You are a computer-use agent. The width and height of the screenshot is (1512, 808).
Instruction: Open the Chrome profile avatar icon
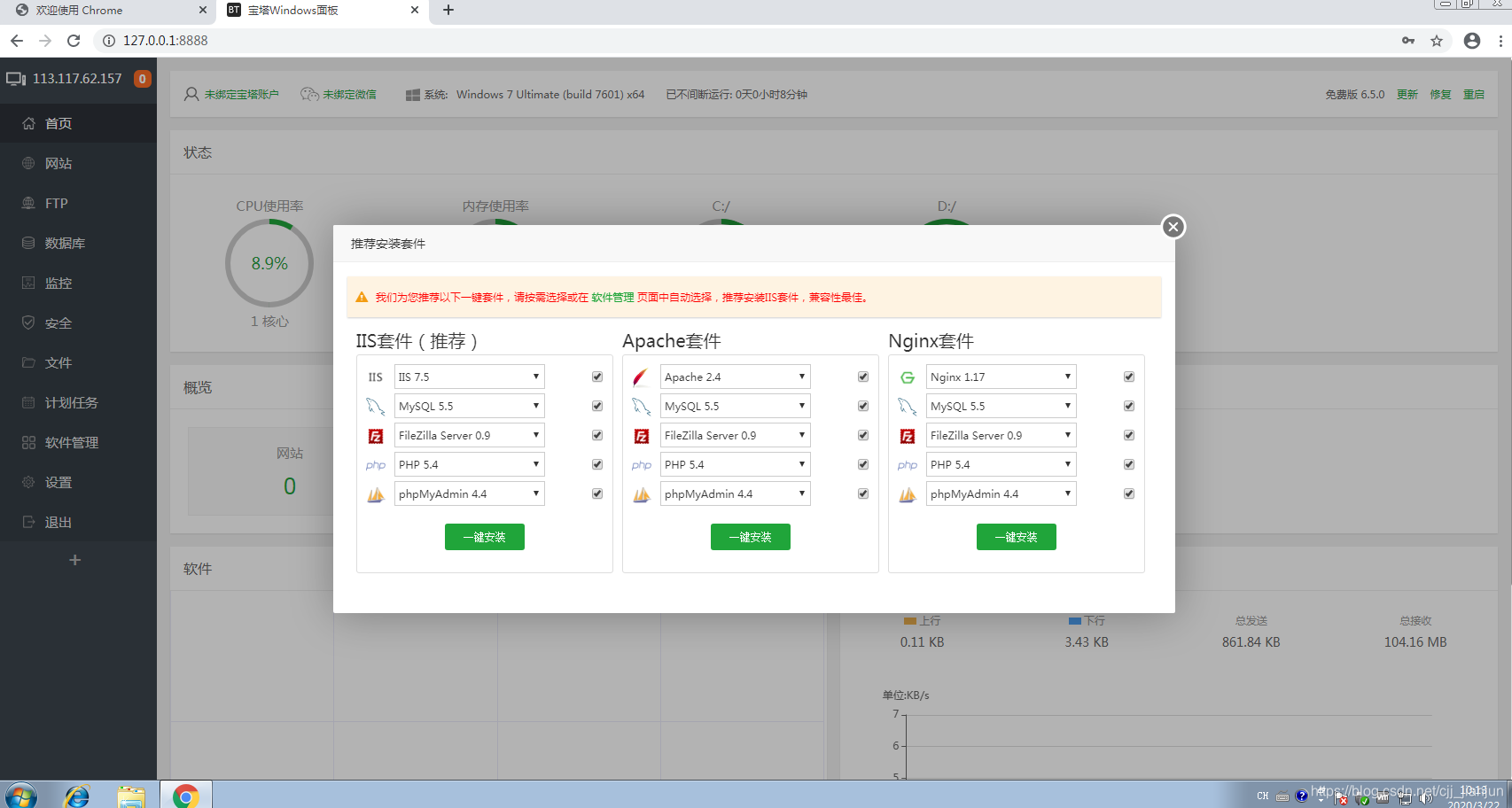coord(1472,41)
